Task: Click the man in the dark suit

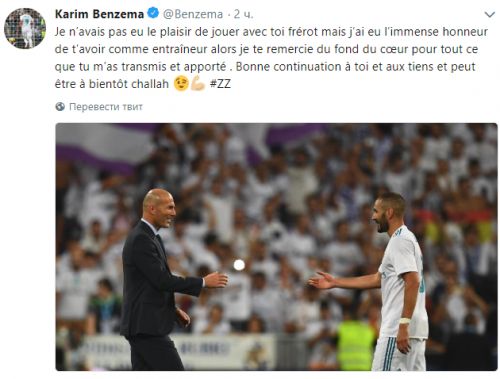Action: 160,280
